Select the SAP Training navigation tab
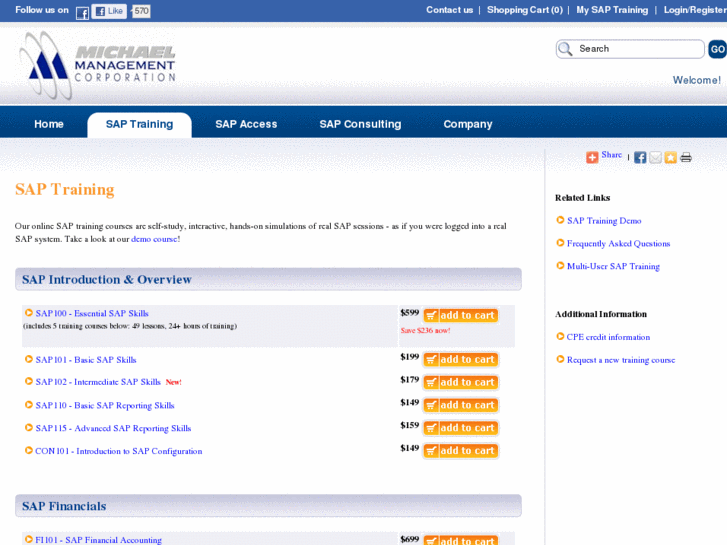This screenshot has height=545, width=727. click(x=140, y=124)
